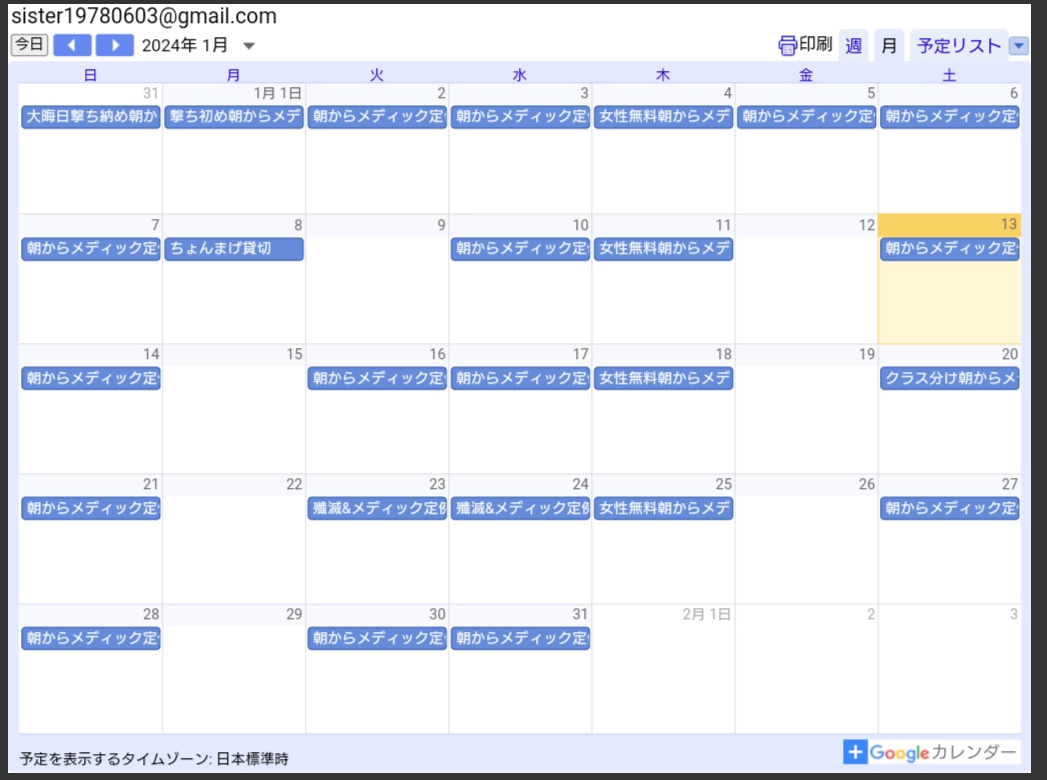Open the 朝からメディック定 event on the 14th
The image size is (1047, 780).
(91, 378)
